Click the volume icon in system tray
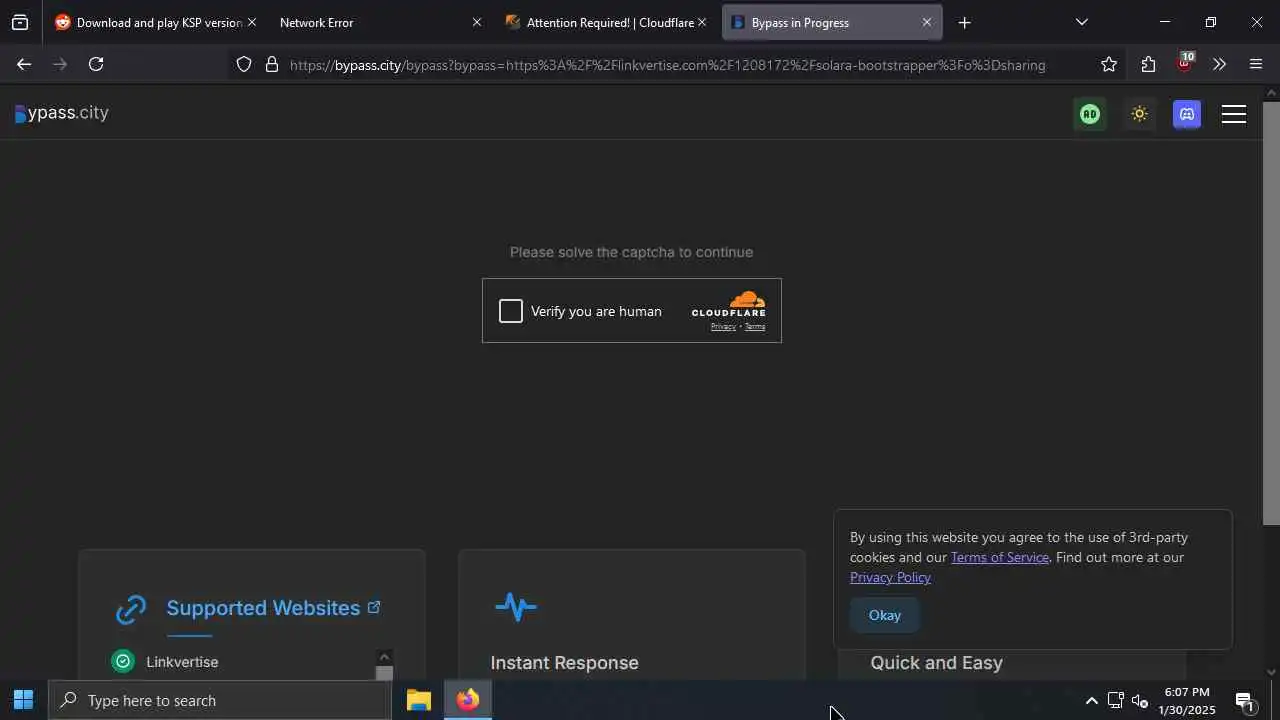This screenshot has height=720, width=1280. pyautogui.click(x=1139, y=701)
